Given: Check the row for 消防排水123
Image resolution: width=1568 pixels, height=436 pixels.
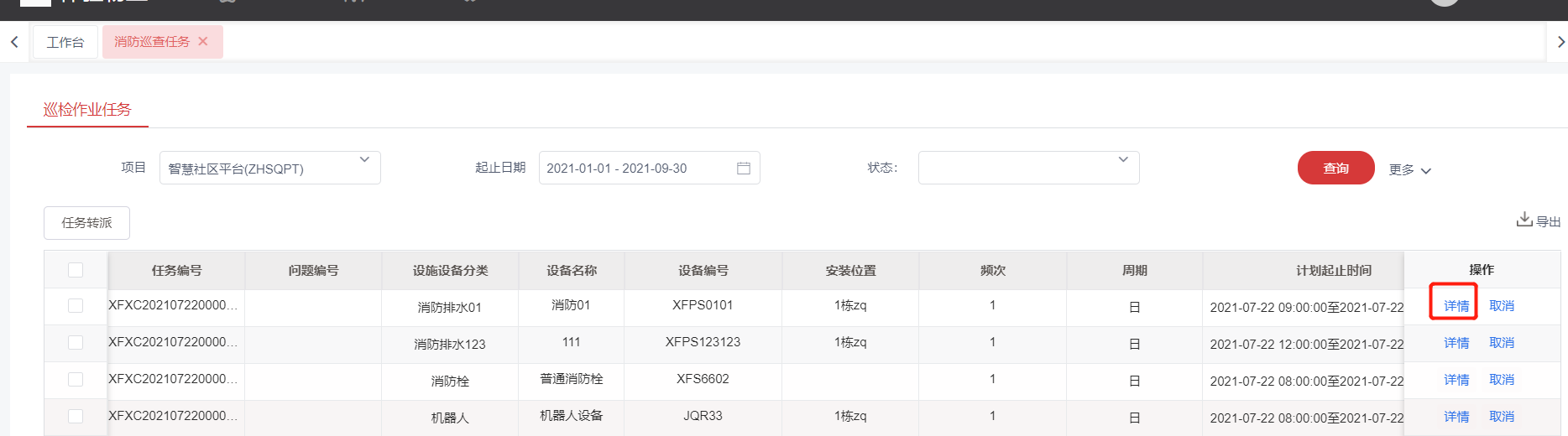Looking at the screenshot, I should [76, 342].
